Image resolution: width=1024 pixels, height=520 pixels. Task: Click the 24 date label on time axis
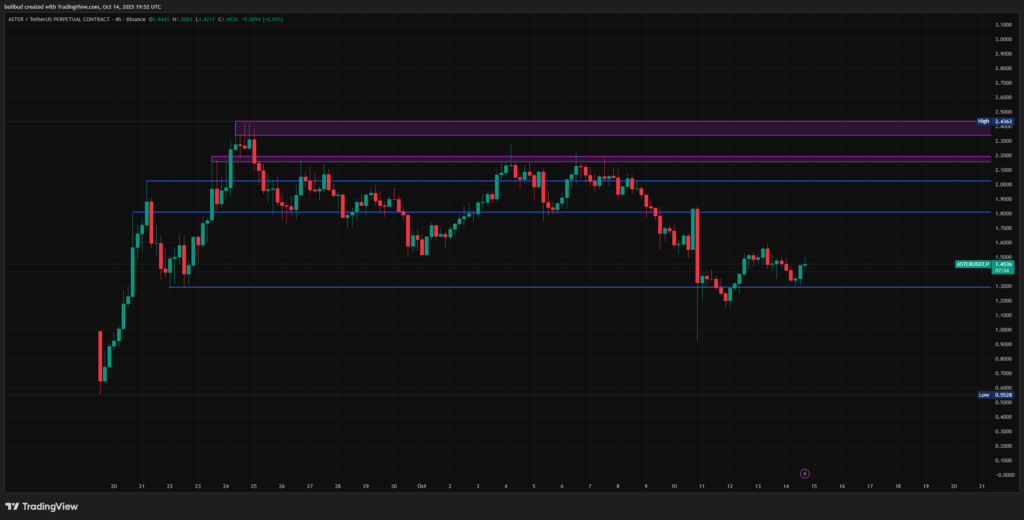pos(226,486)
